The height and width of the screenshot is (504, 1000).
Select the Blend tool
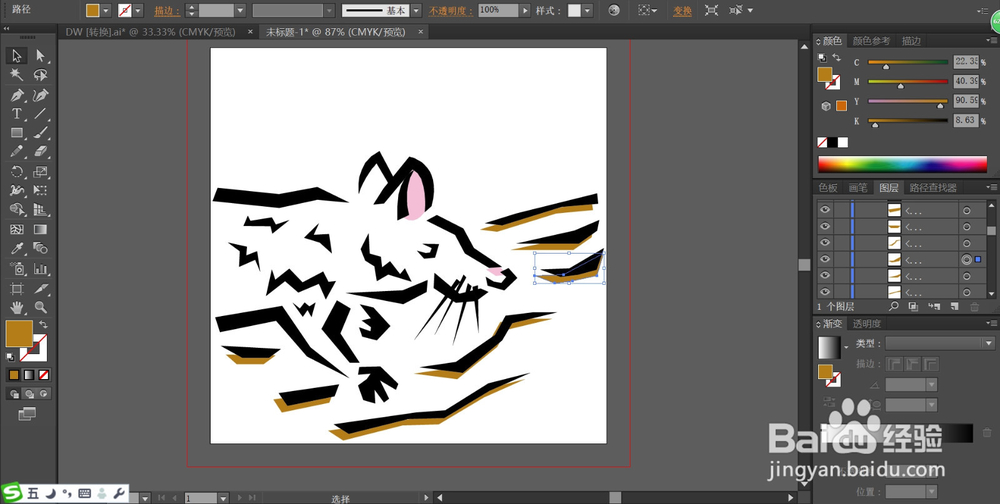(41, 248)
